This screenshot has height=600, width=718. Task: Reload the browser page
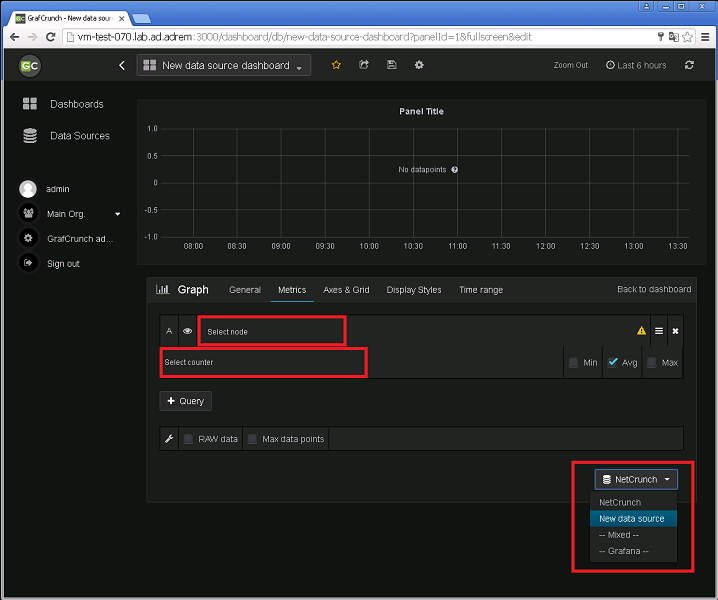point(51,37)
